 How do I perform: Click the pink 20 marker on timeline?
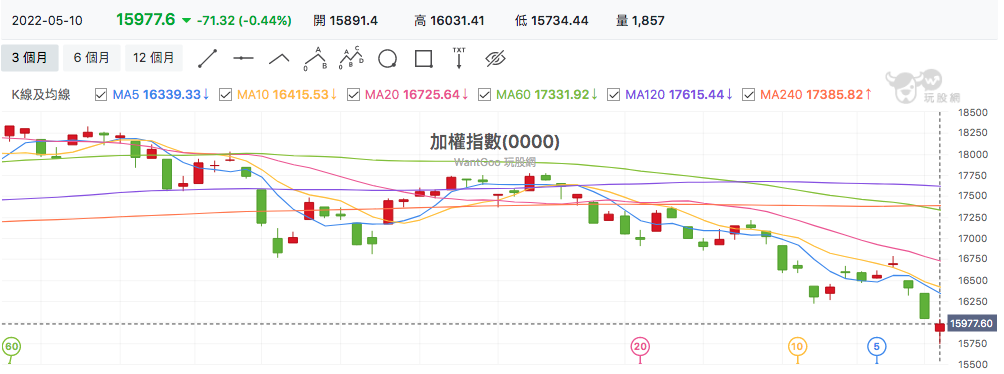[x=640, y=347]
